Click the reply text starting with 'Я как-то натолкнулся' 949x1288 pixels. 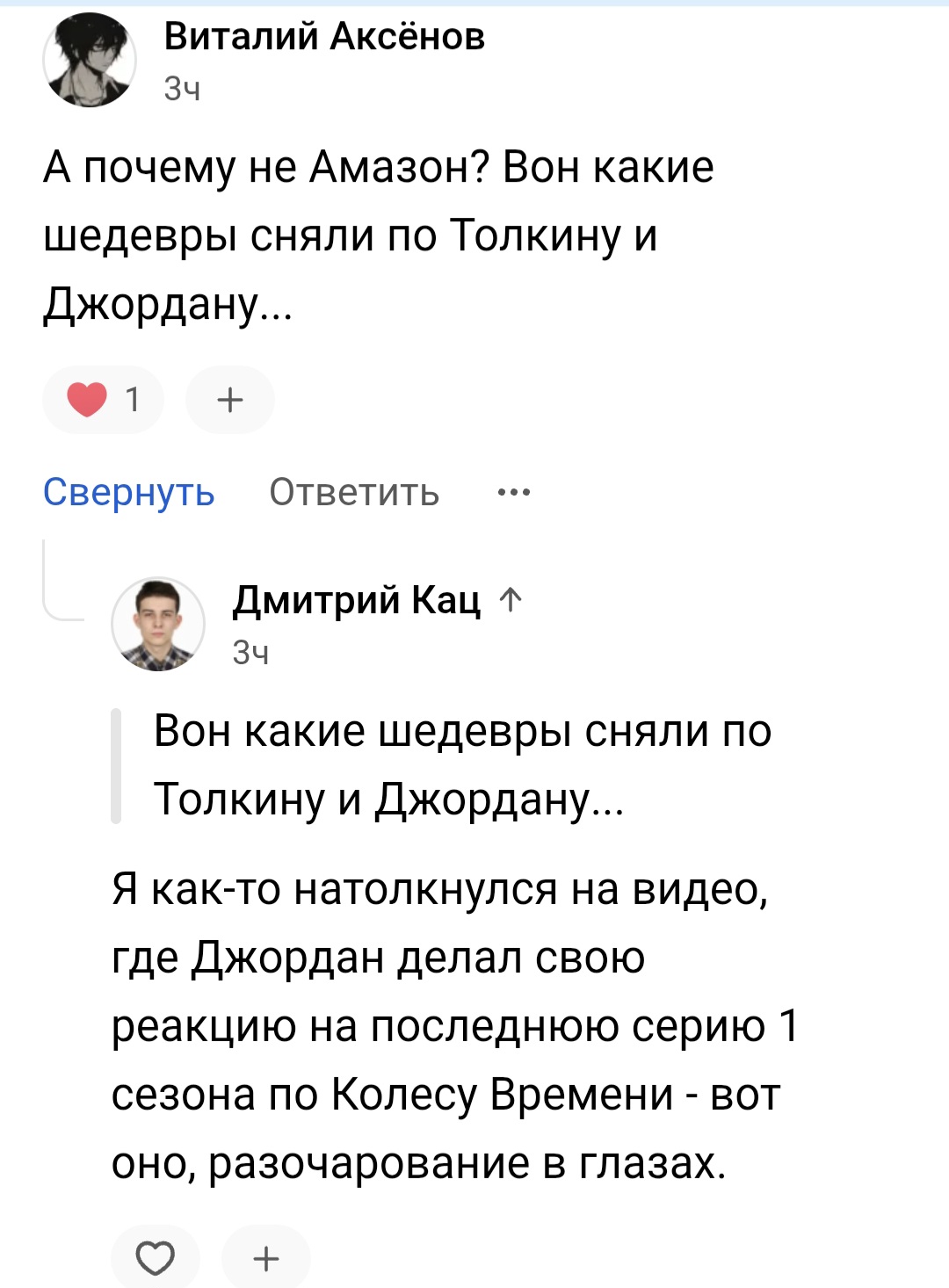(453, 1025)
